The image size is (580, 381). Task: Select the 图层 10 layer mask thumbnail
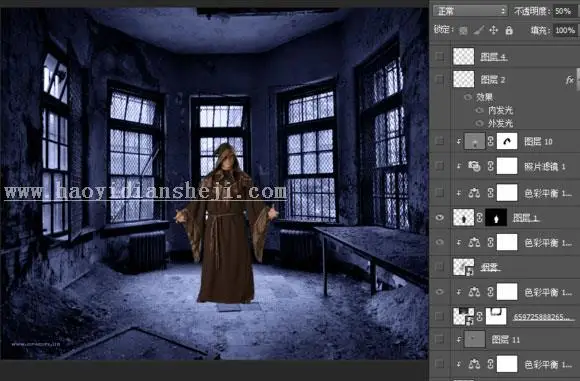point(507,141)
